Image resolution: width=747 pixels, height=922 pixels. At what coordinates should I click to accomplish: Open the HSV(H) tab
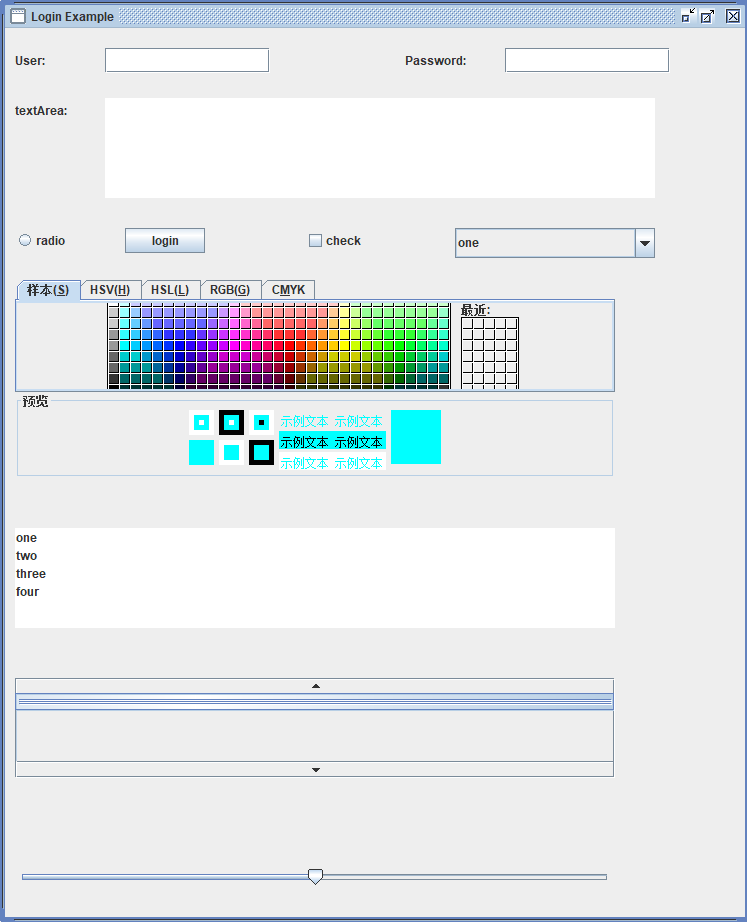click(110, 290)
